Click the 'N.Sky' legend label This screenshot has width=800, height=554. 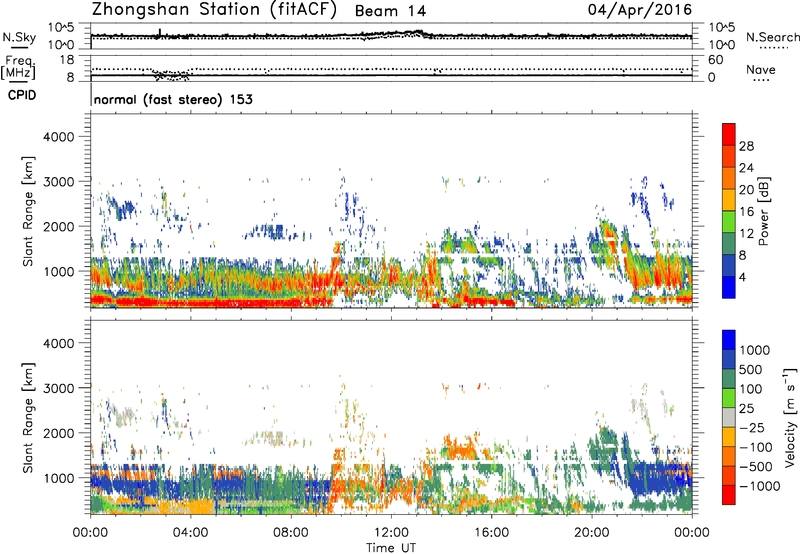point(19,37)
